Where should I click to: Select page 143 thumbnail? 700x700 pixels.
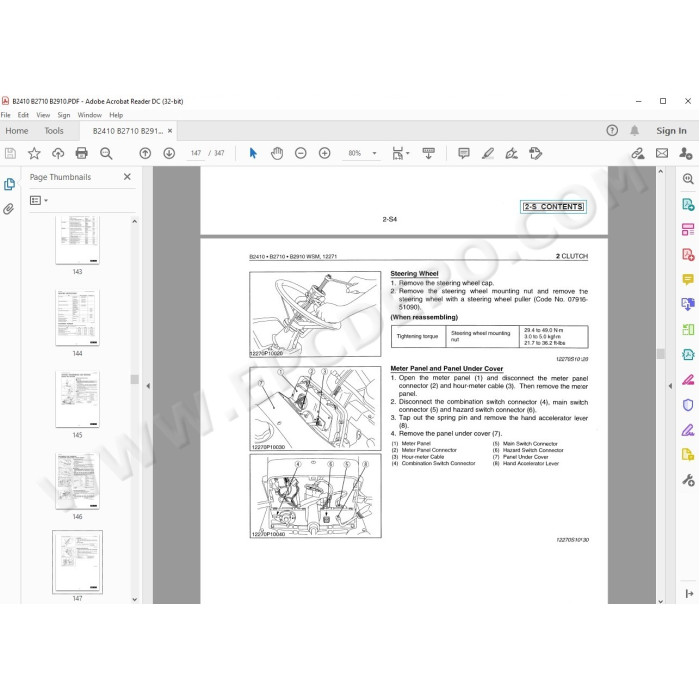point(77,240)
